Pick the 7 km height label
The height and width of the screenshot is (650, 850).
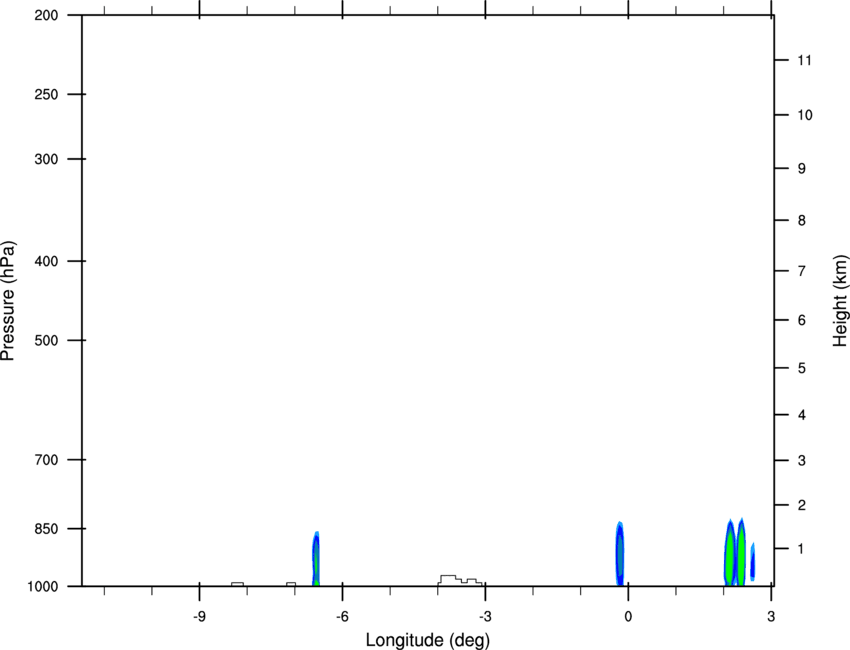click(802, 271)
